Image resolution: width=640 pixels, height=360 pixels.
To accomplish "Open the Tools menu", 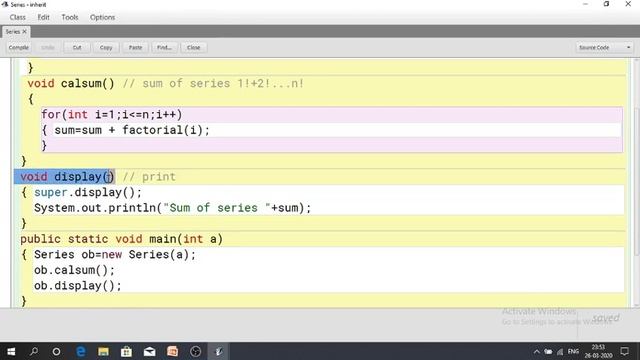I will point(70,17).
